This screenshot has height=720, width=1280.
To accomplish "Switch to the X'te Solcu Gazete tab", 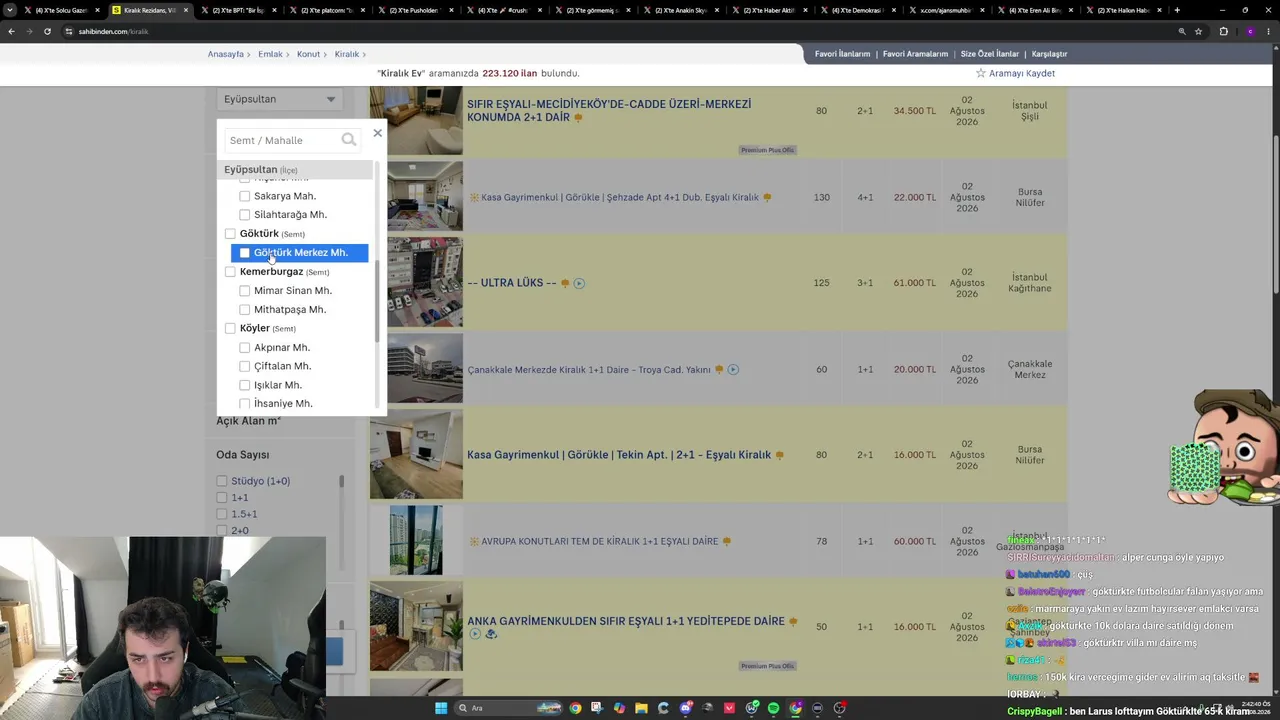I will (60, 10).
